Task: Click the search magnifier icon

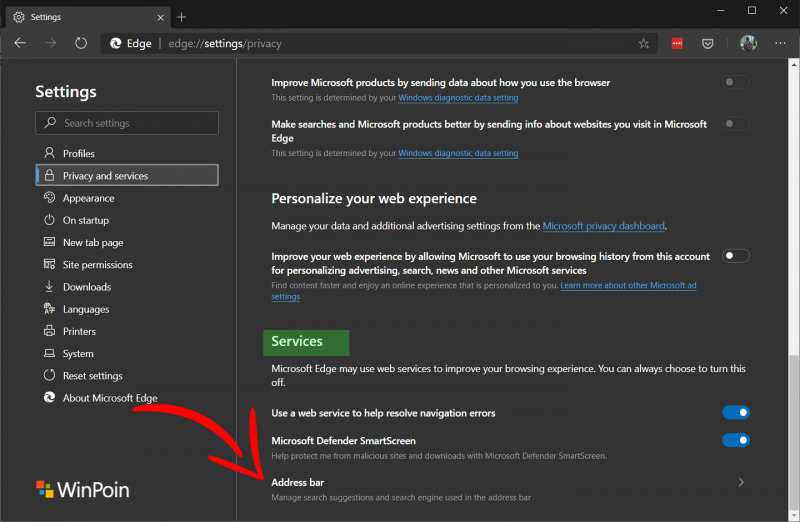Action: pyautogui.click(x=50, y=122)
